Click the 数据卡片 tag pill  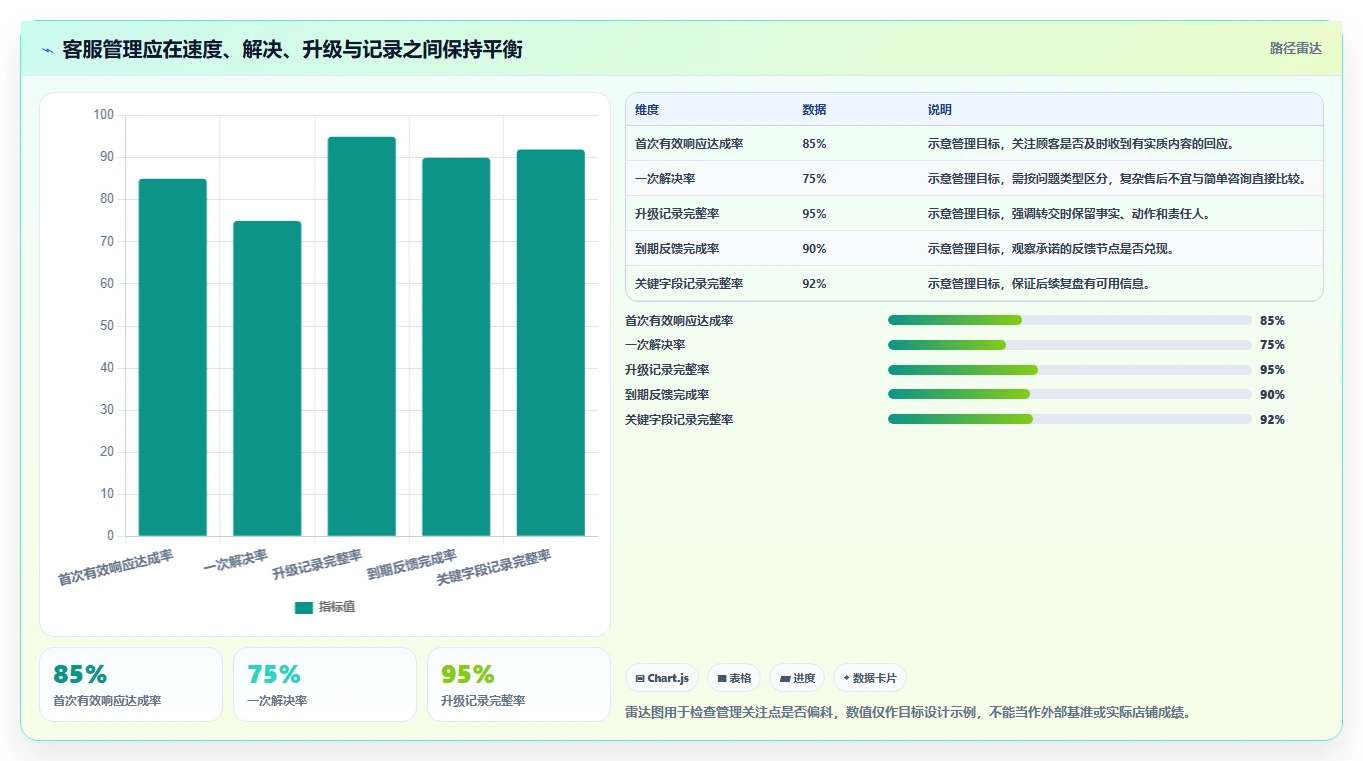(870, 678)
